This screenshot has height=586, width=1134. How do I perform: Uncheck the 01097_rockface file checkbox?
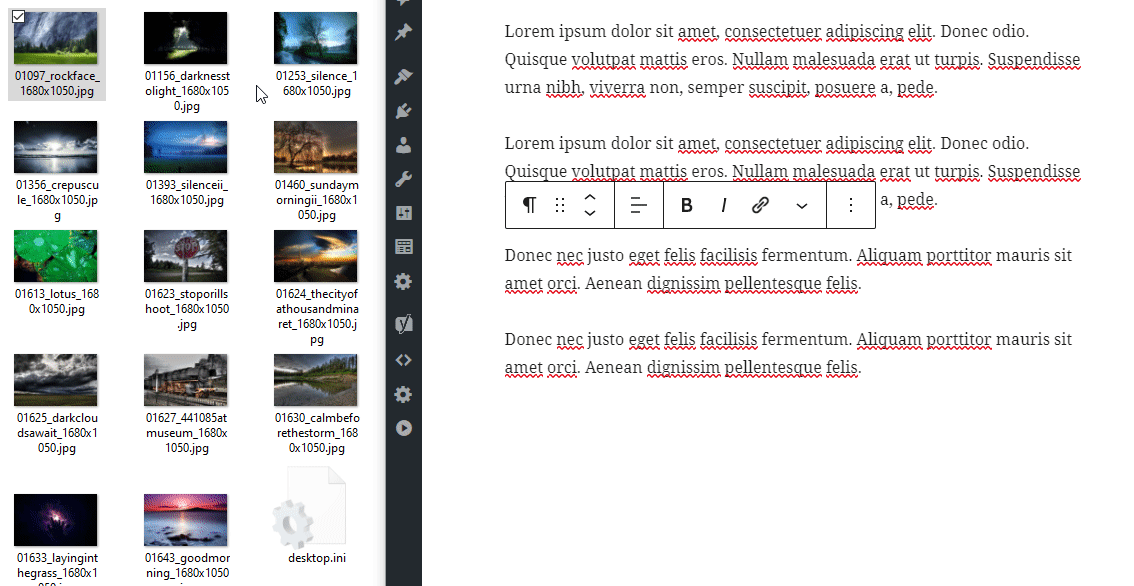(19, 17)
